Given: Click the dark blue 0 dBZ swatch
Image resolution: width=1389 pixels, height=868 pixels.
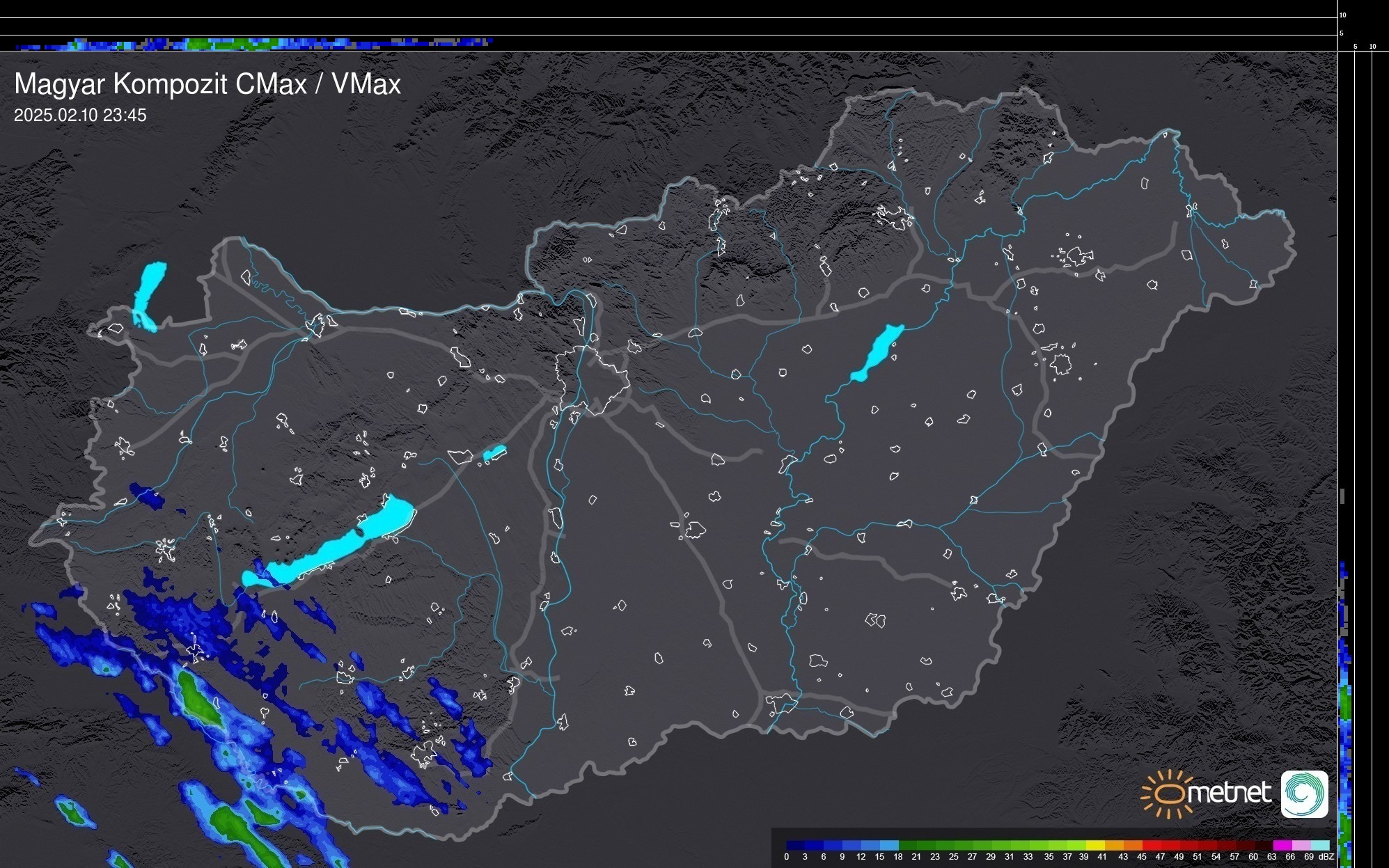Looking at the screenshot, I should click(796, 845).
